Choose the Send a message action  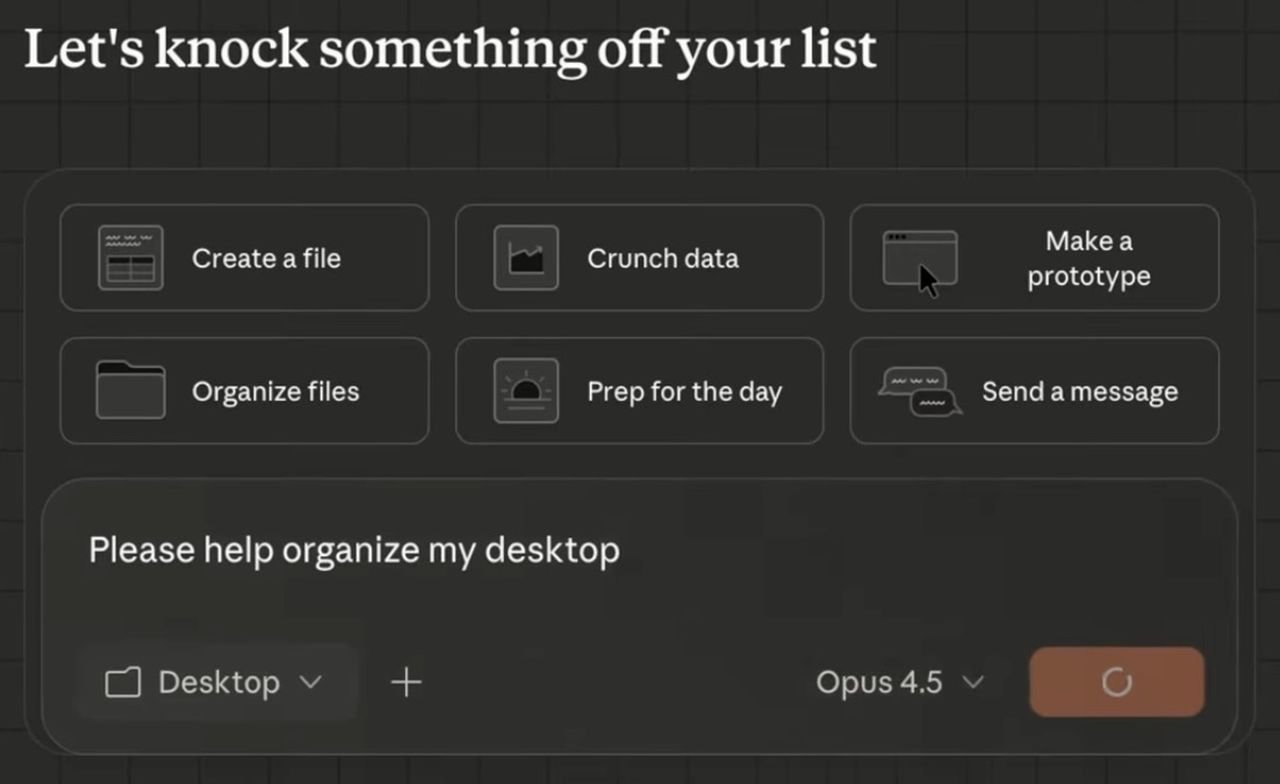[x=1034, y=390]
